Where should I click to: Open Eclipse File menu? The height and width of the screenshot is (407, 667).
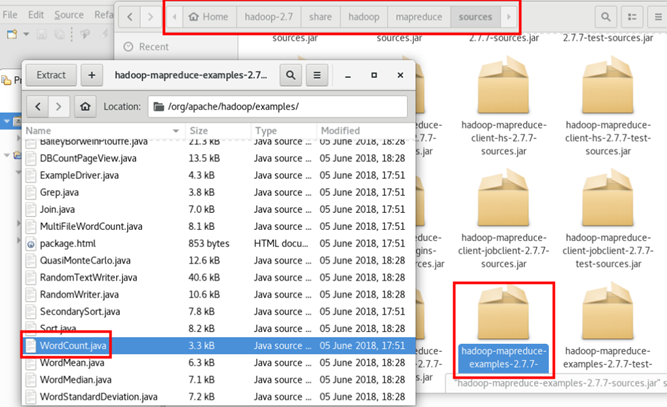tap(10, 15)
